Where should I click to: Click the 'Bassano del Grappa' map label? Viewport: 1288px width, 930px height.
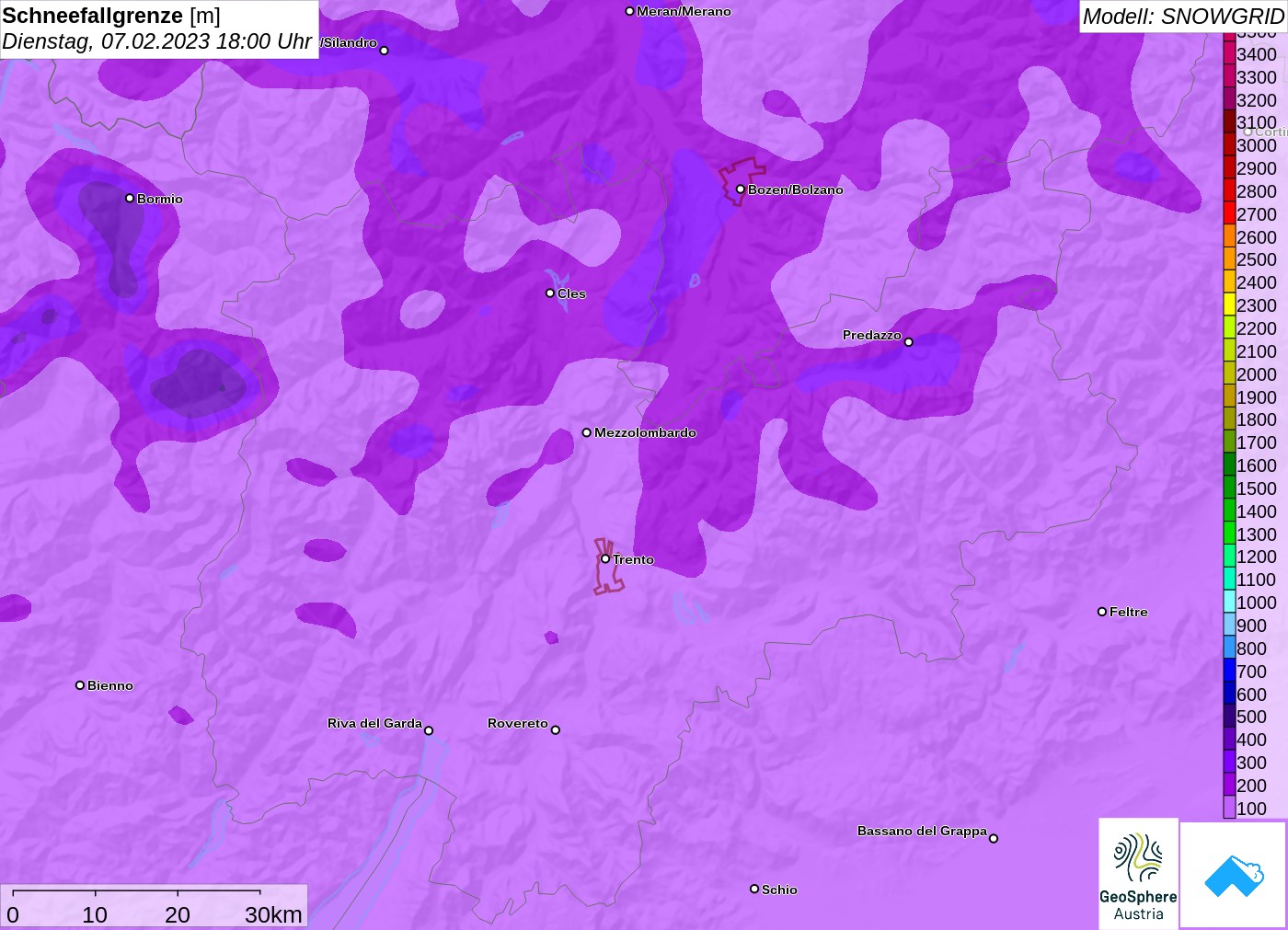click(x=922, y=831)
